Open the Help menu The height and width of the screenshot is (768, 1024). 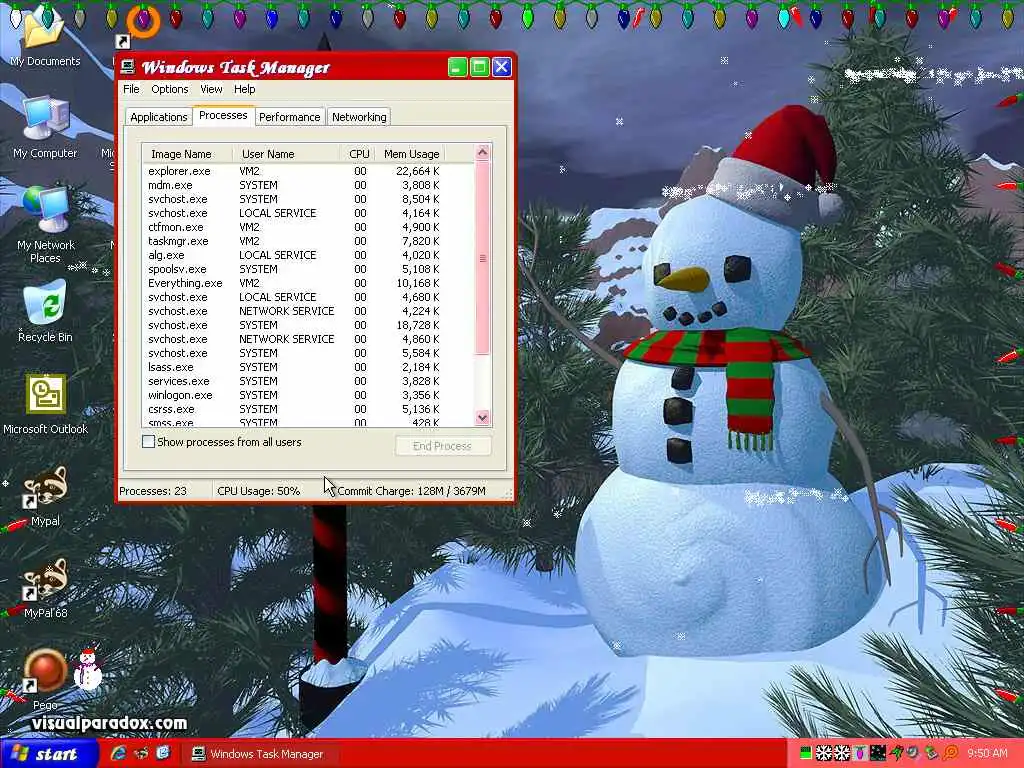[244, 89]
